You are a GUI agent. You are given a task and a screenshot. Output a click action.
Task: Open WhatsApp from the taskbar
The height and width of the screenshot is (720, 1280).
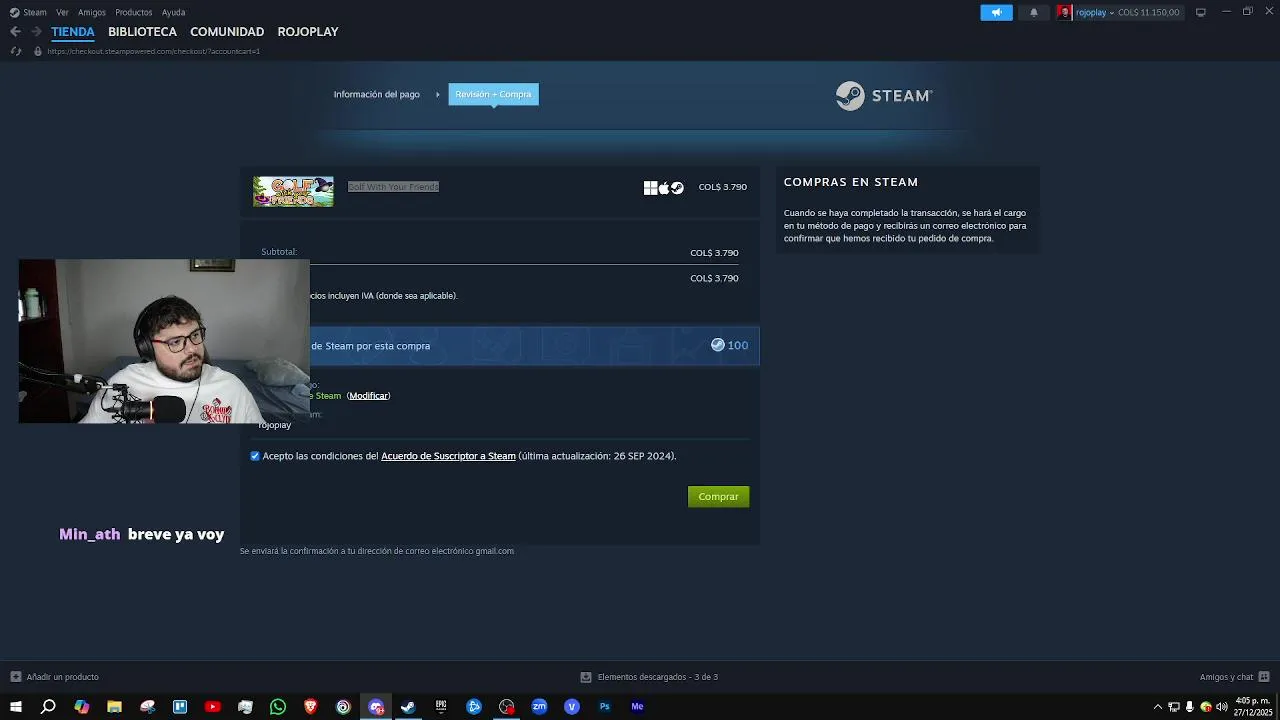[278, 707]
